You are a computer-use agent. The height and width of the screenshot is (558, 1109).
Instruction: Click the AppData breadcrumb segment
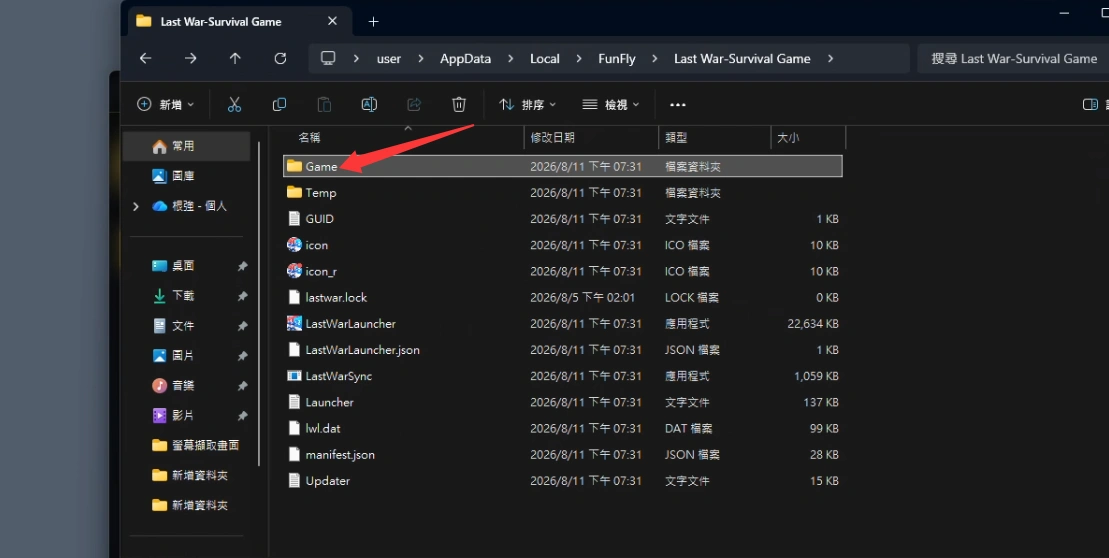[465, 59]
